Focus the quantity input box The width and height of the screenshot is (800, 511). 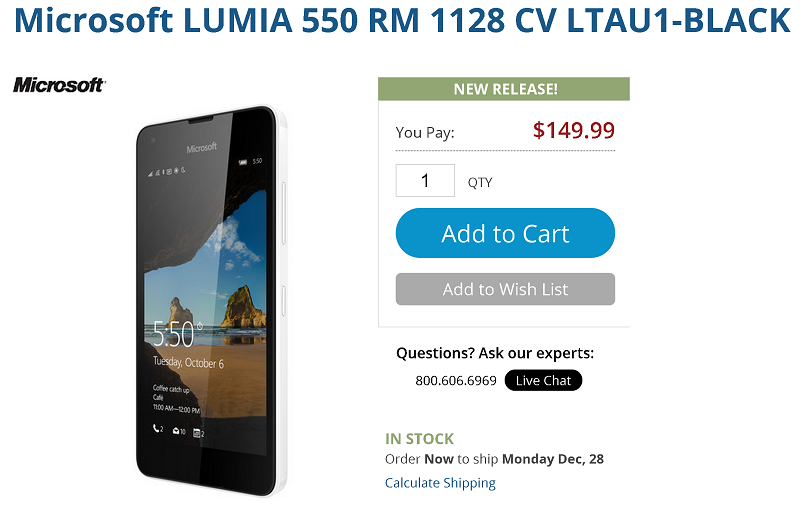coord(425,181)
